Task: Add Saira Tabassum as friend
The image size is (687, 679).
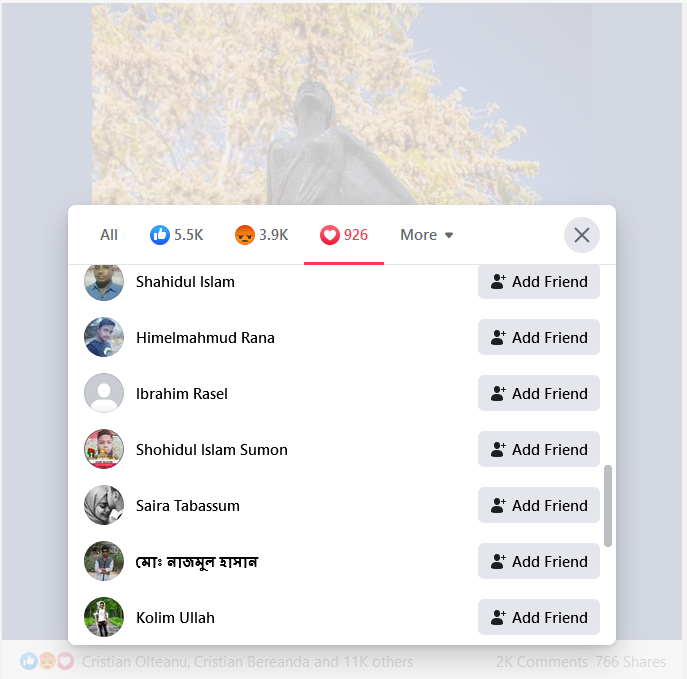Action: tap(539, 506)
